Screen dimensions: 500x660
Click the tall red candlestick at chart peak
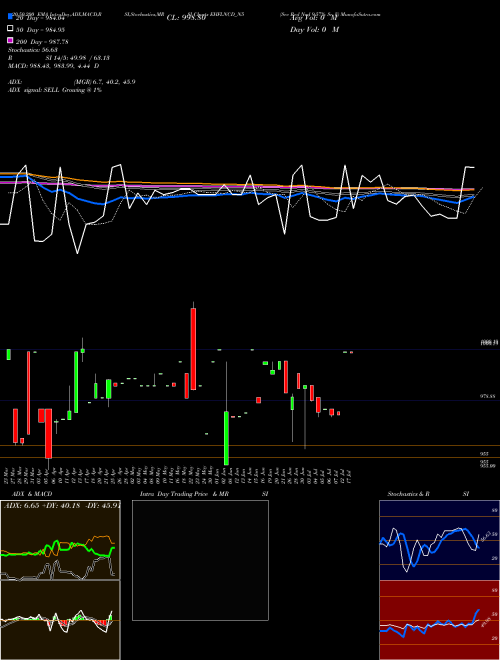point(193,349)
